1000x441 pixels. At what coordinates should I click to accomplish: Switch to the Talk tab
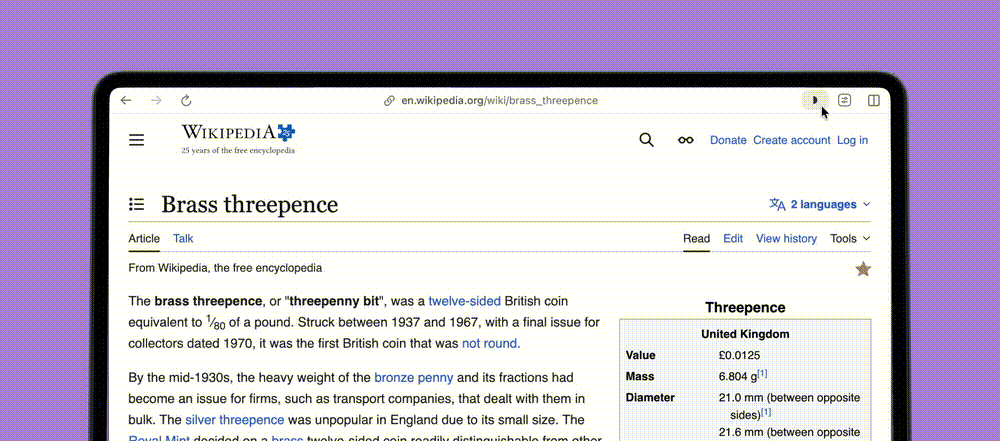[183, 238]
